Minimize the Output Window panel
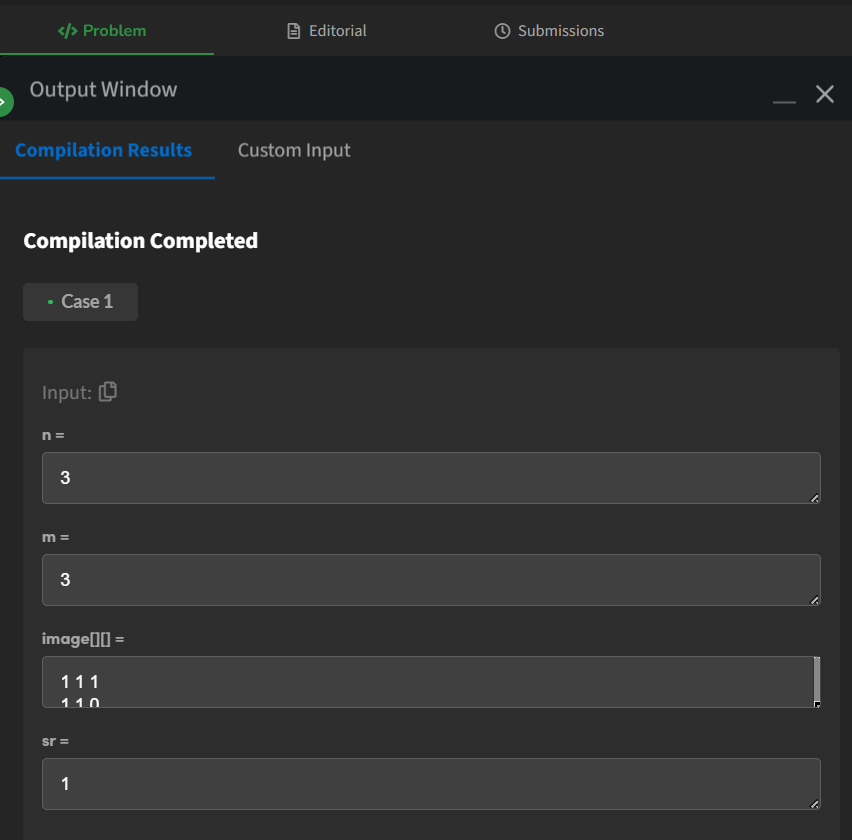852x840 pixels. point(784,101)
